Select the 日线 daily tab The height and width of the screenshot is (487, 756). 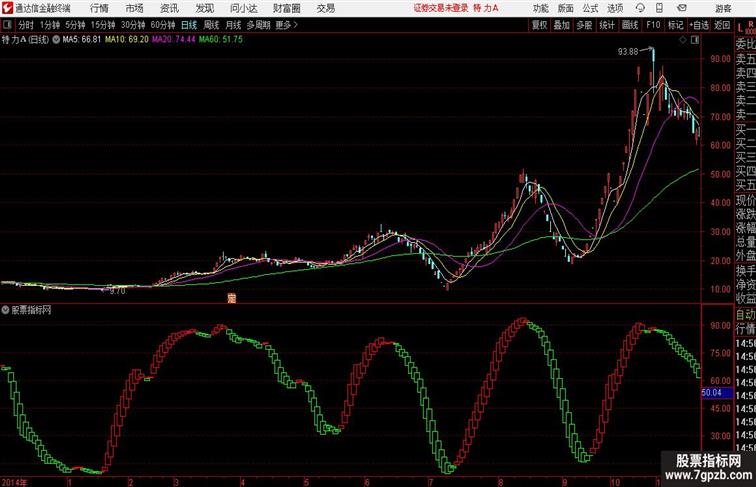pos(189,25)
